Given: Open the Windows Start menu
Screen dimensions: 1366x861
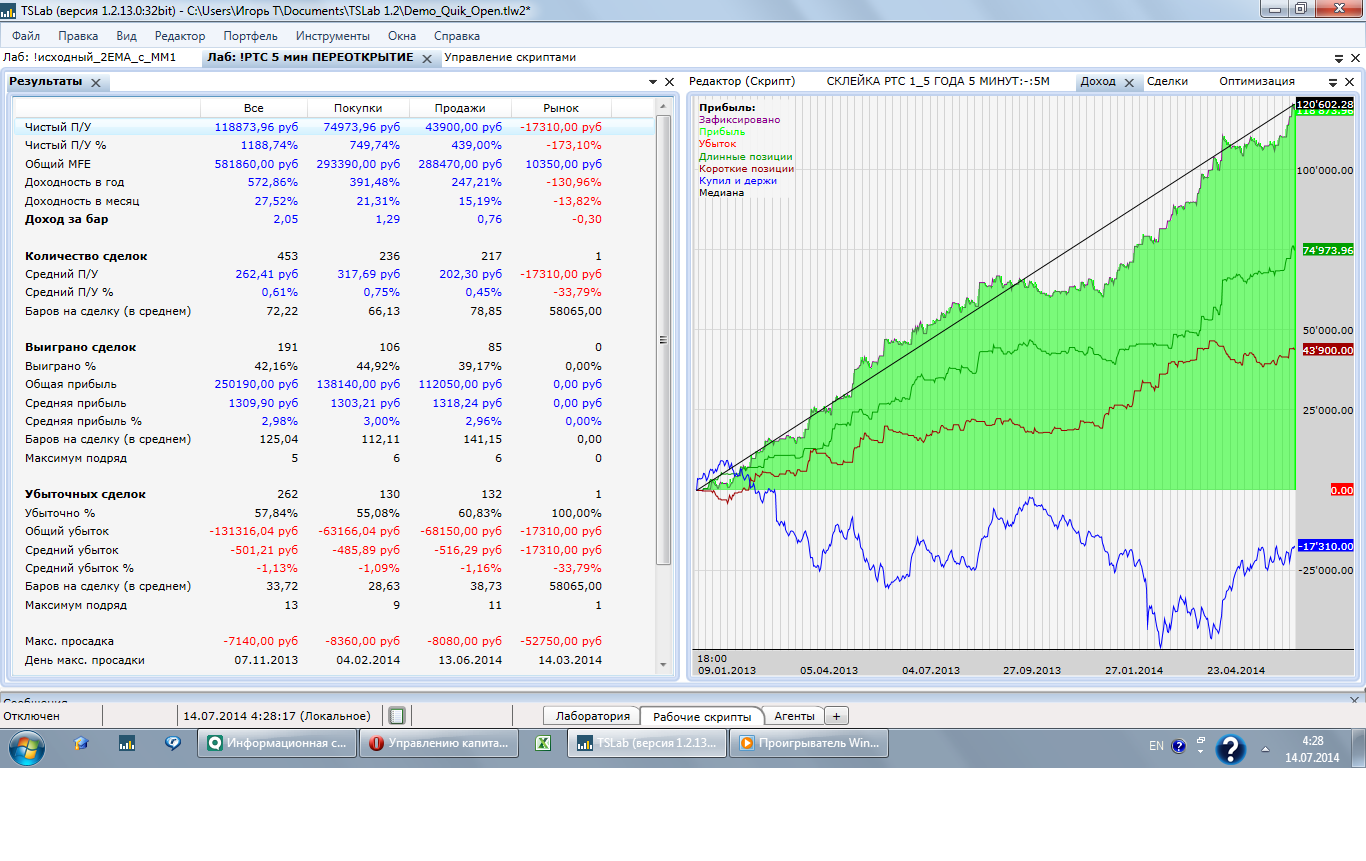Looking at the screenshot, I should tap(25, 744).
